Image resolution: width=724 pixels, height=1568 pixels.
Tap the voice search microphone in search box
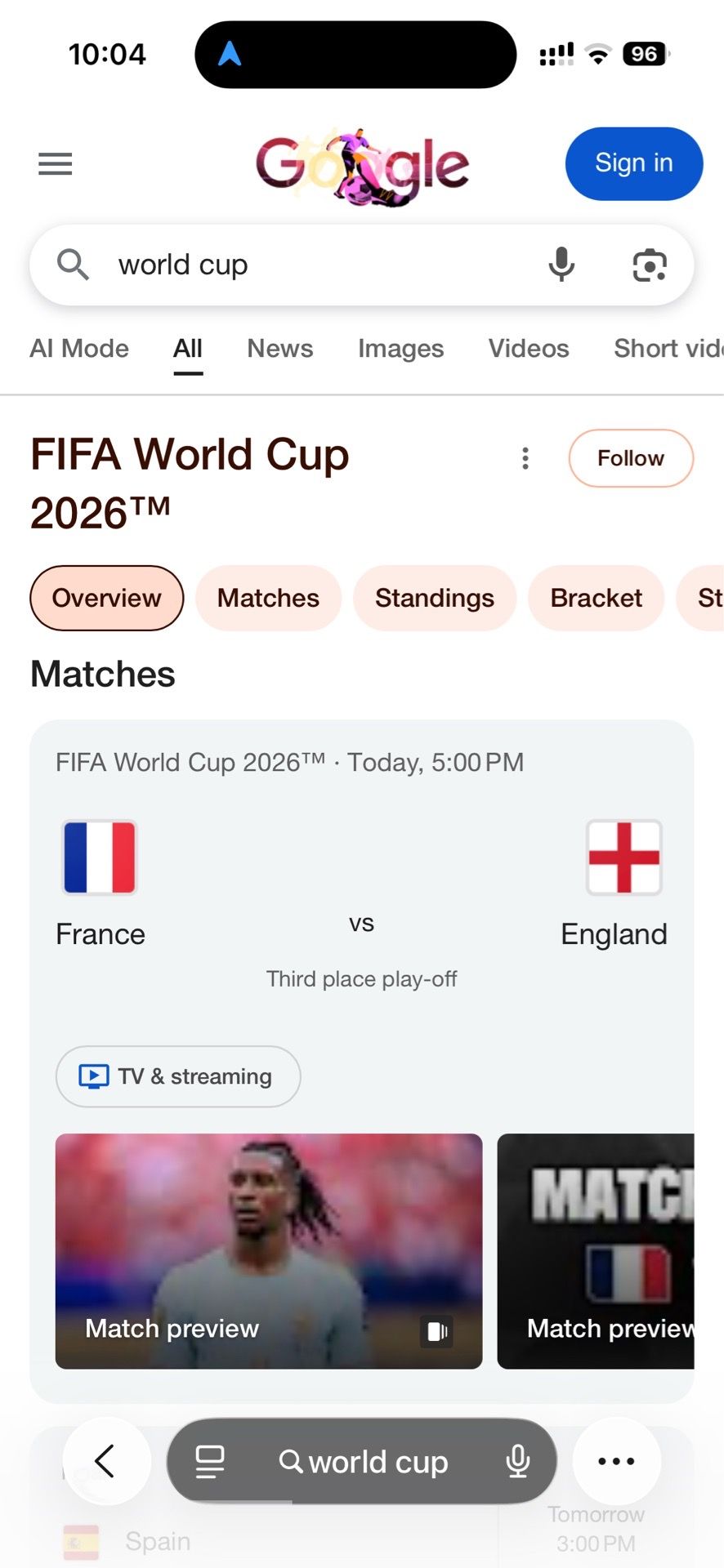561,265
